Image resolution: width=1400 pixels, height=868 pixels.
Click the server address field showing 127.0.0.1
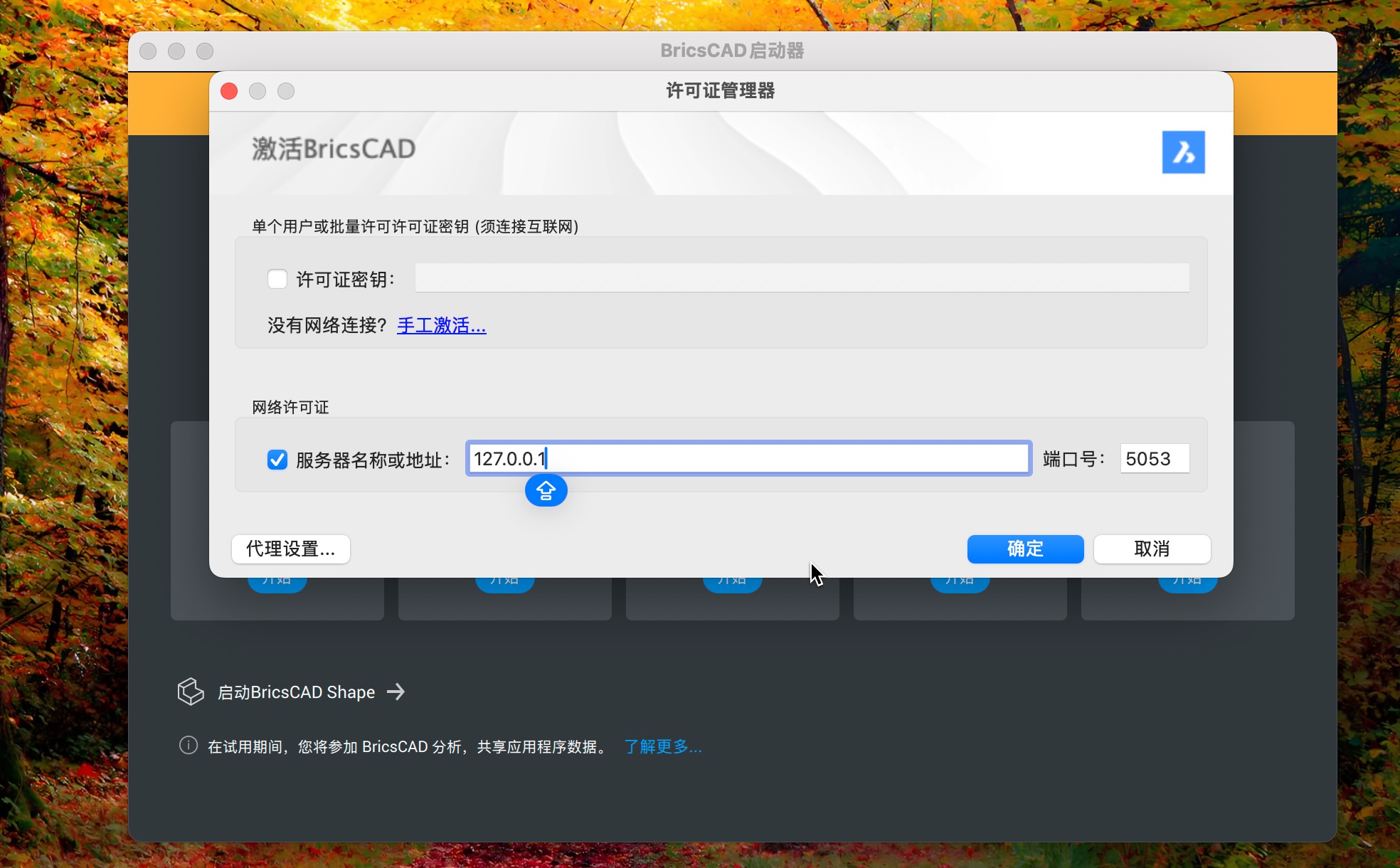tap(748, 458)
